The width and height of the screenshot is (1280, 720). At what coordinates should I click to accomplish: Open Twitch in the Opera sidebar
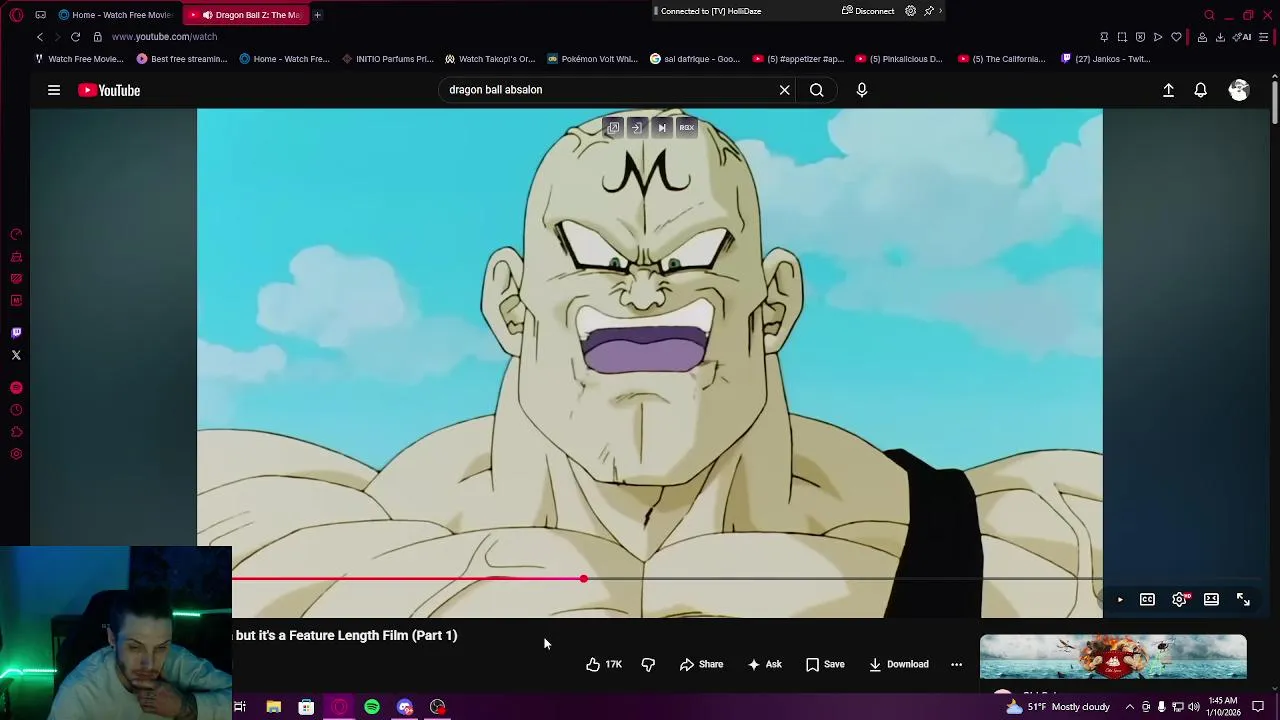16,333
